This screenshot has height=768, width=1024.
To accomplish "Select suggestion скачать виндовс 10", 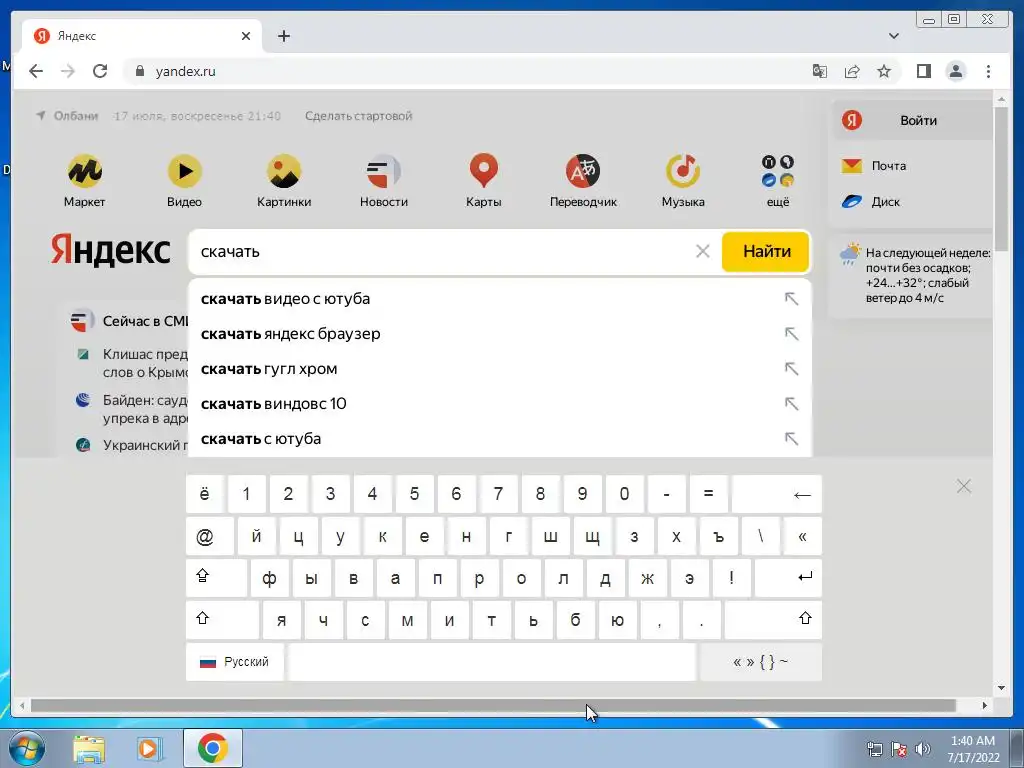I will 500,404.
